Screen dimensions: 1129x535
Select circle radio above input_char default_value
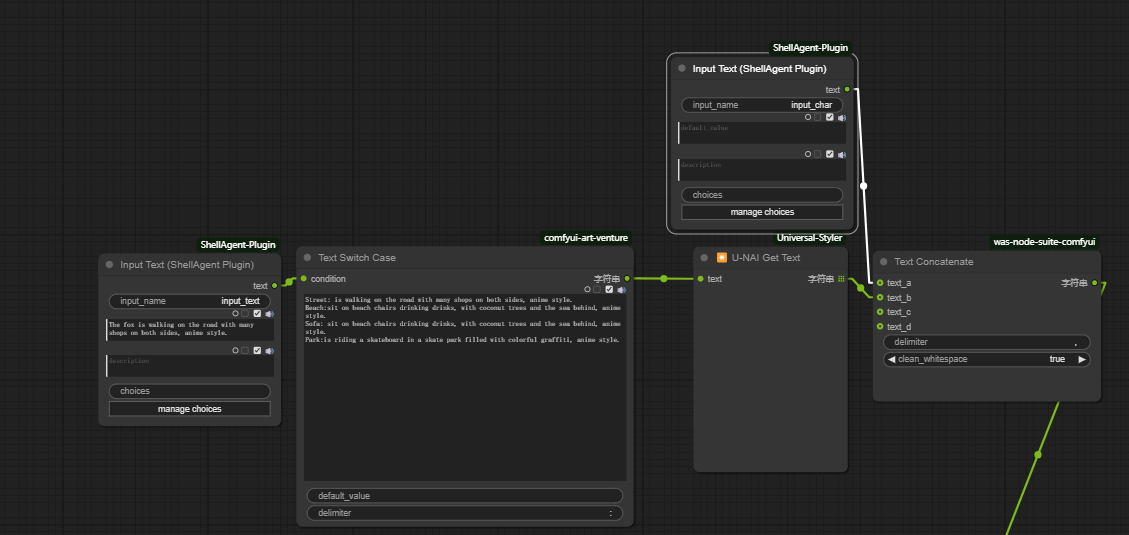[x=808, y=117]
